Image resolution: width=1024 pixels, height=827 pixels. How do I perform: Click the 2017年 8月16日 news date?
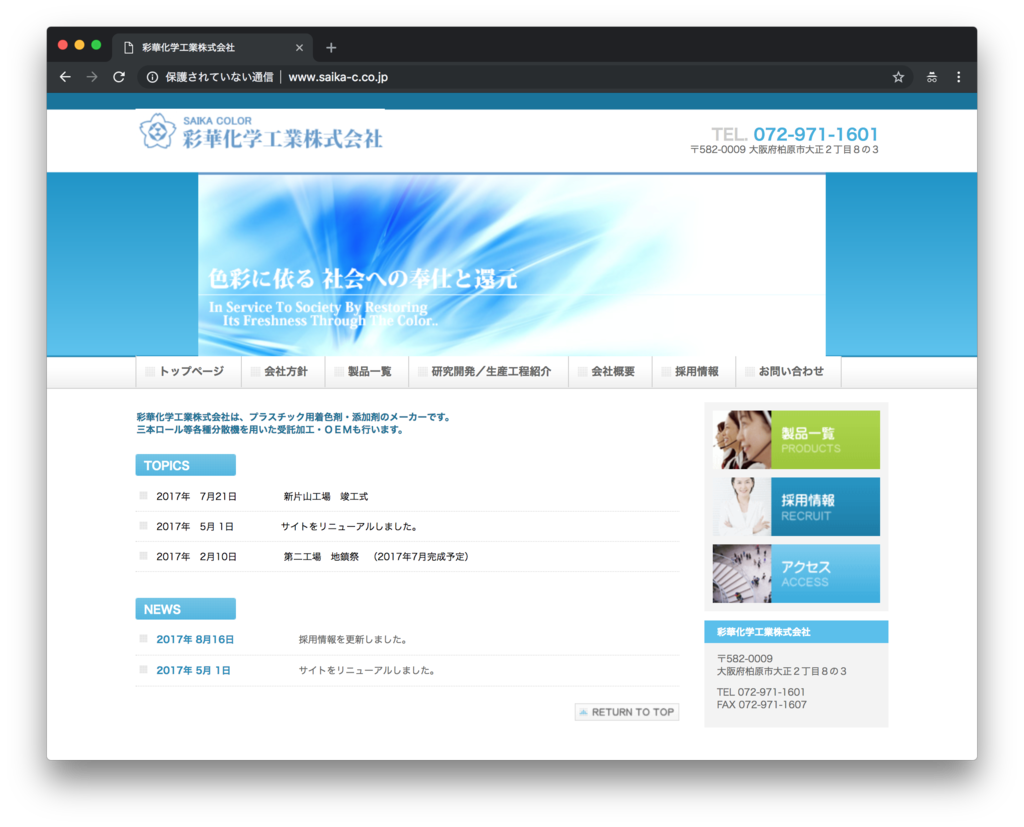tap(195, 640)
